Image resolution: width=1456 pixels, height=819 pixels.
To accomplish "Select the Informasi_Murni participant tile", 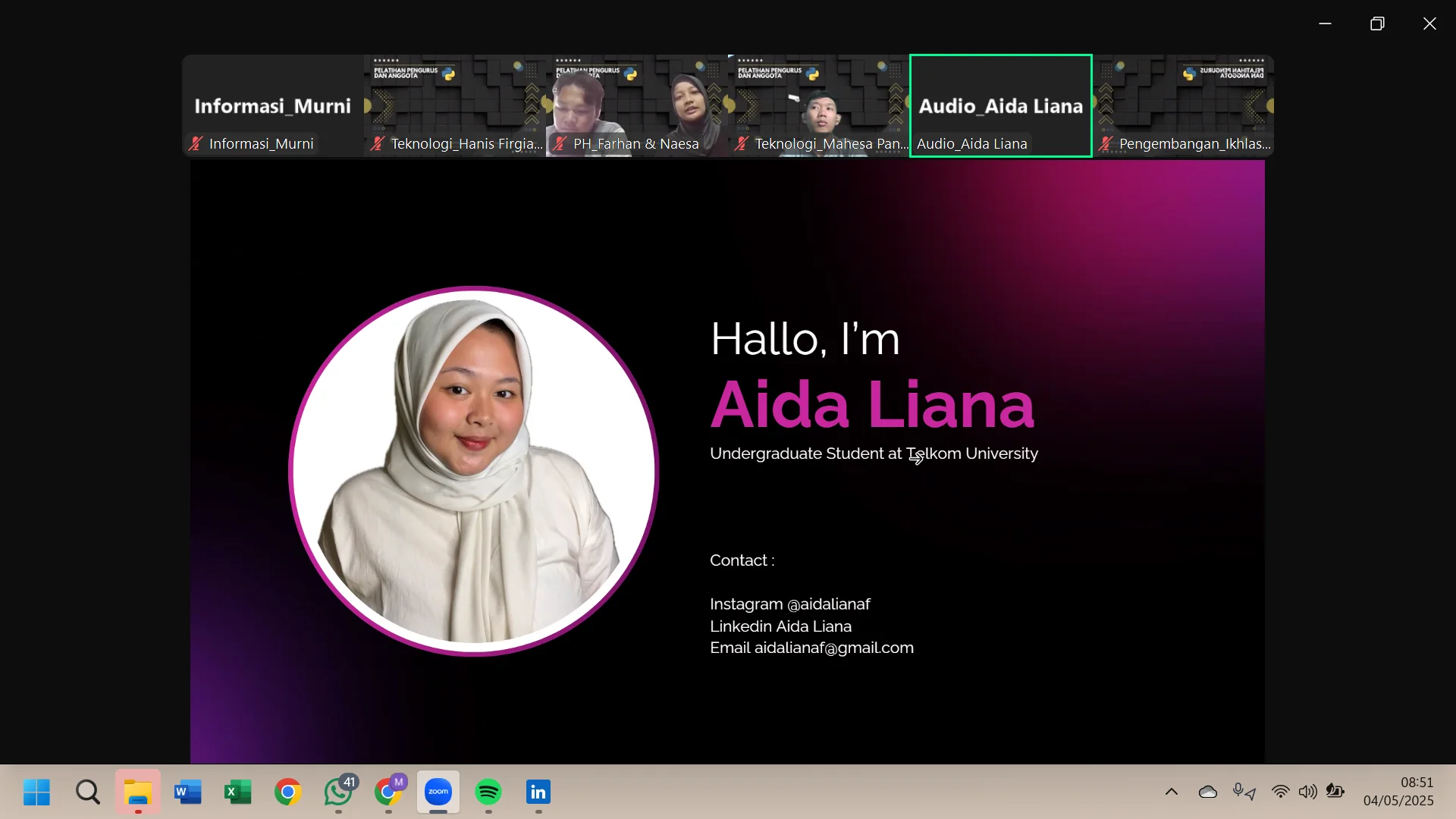I will point(273,106).
